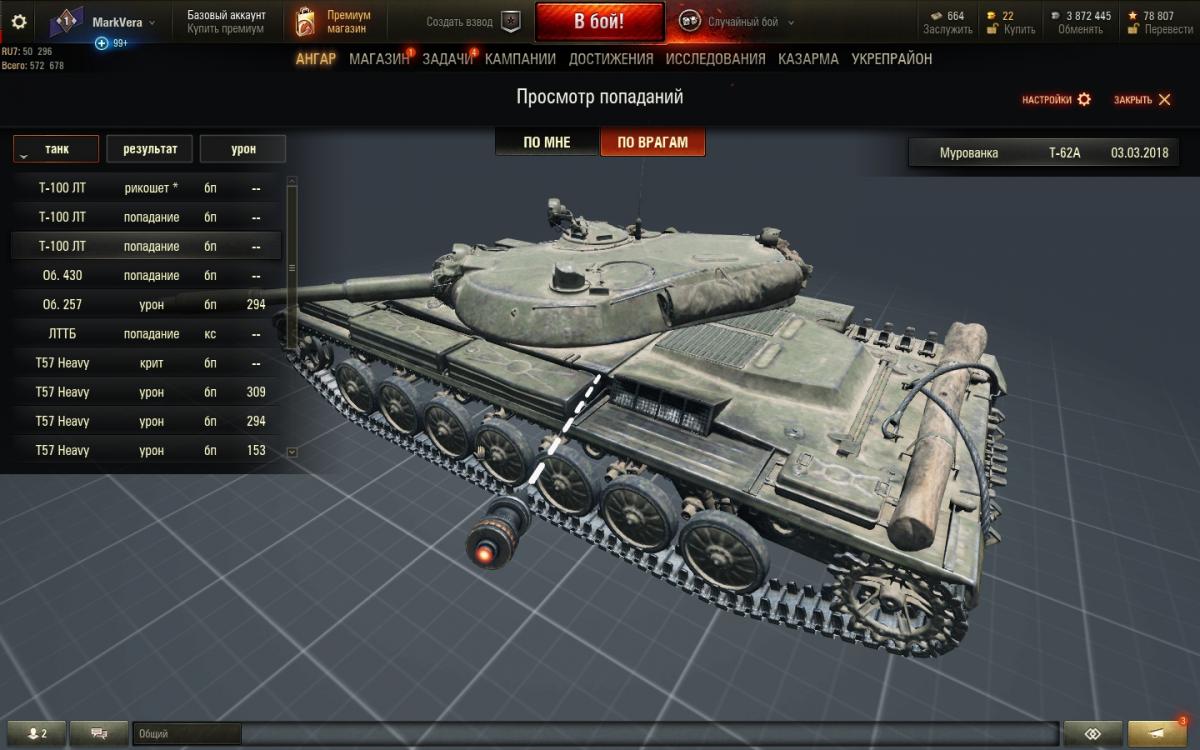Click Купить премиум link
Screen dimensions: 1200x750
point(226,29)
